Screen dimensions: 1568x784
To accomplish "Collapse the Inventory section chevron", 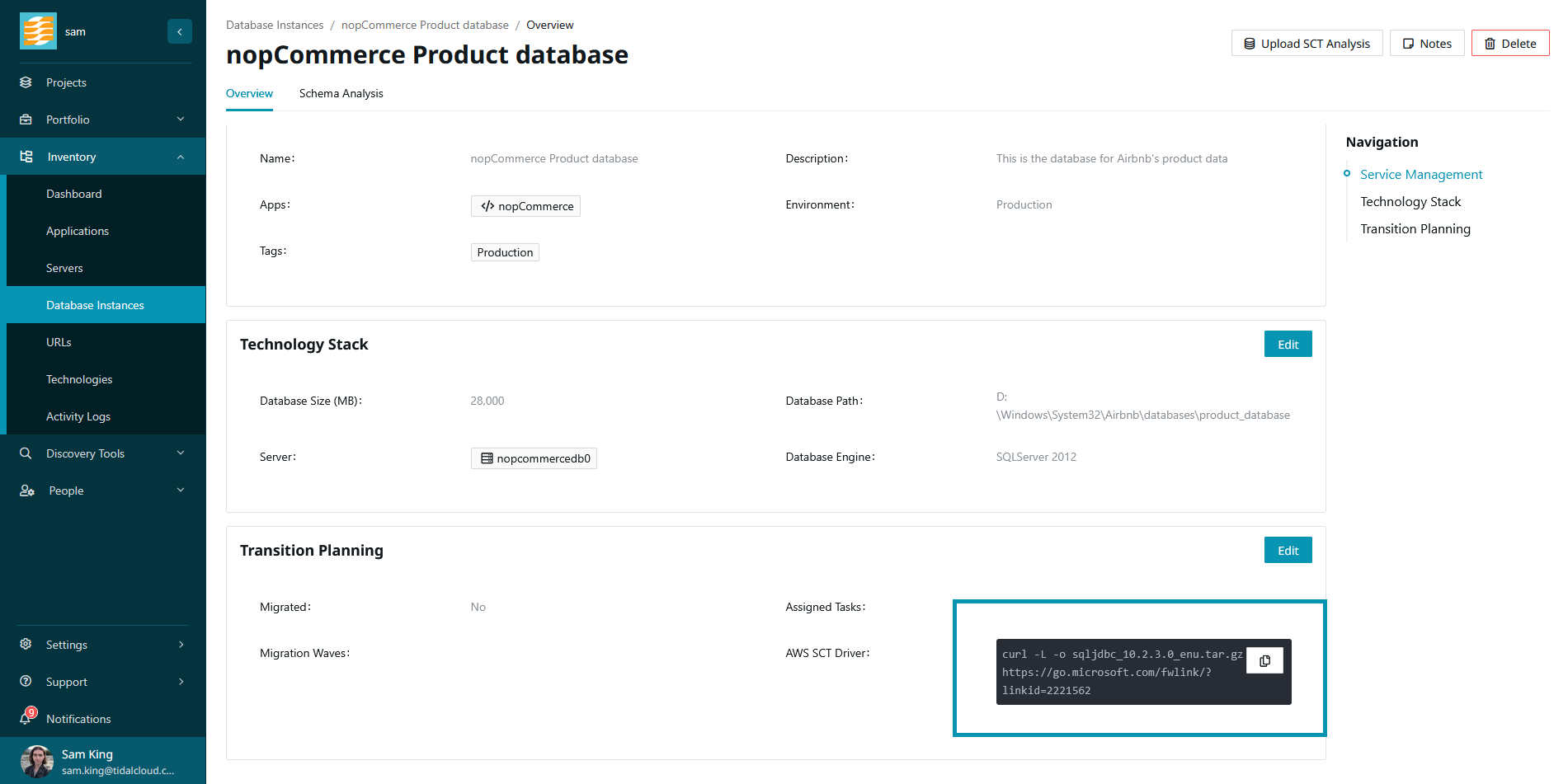I will [181, 157].
